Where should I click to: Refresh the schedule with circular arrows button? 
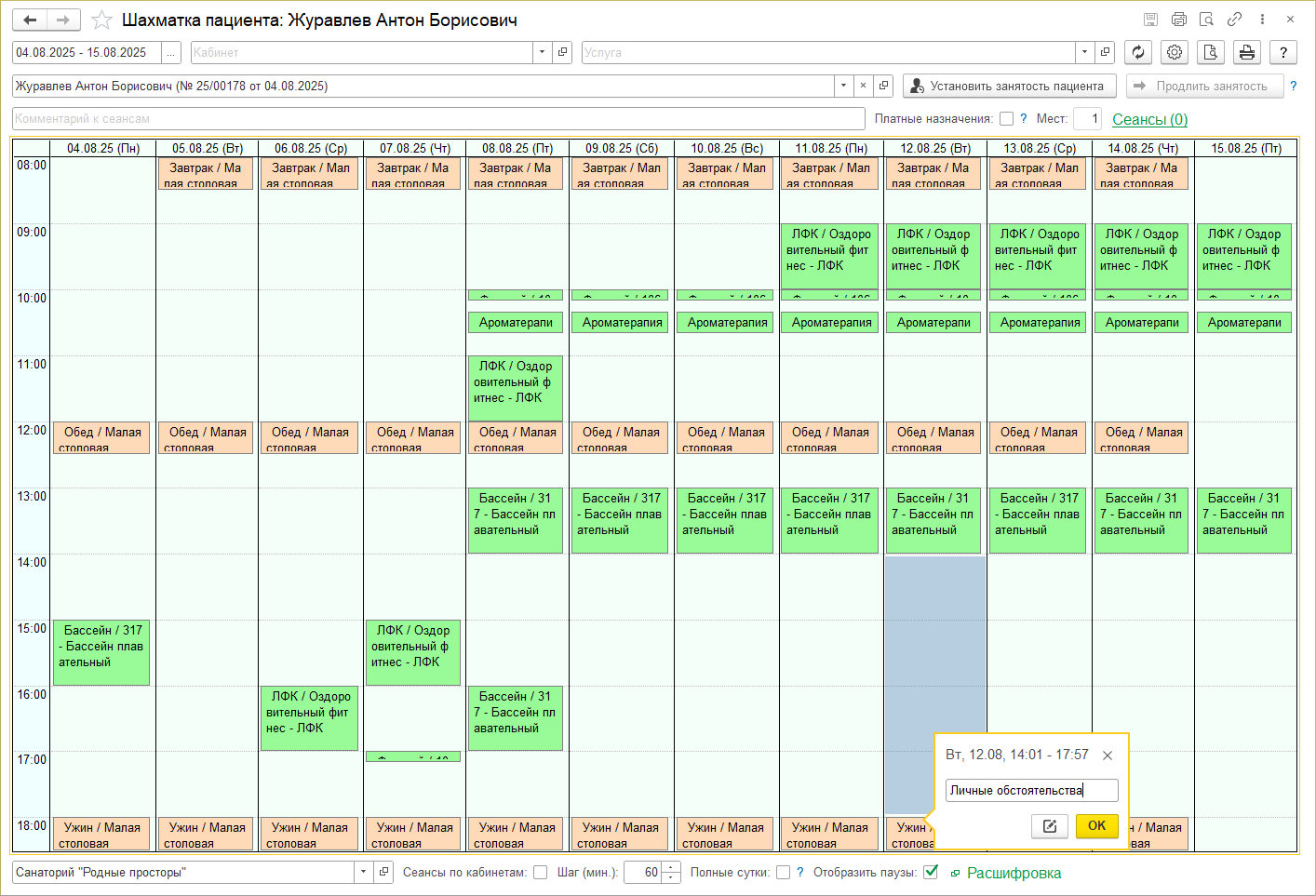pyautogui.click(x=1138, y=52)
